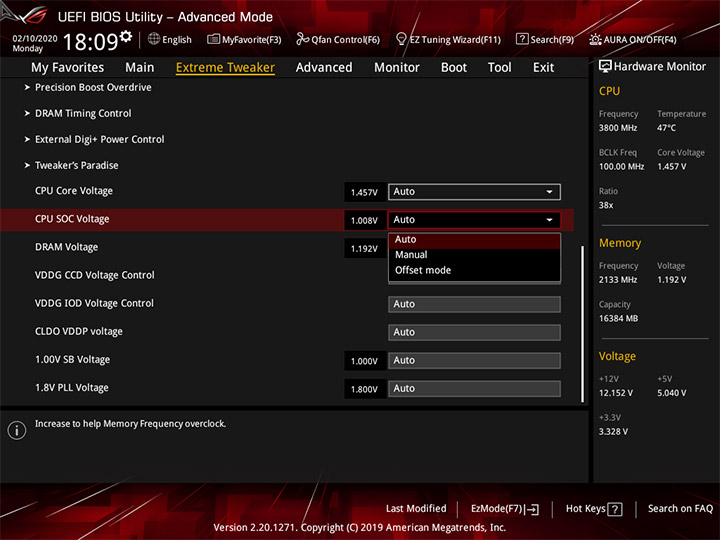The width and height of the screenshot is (720, 540).
Task: Click the 3800 MHz CPU frequency value
Action: pos(618,128)
